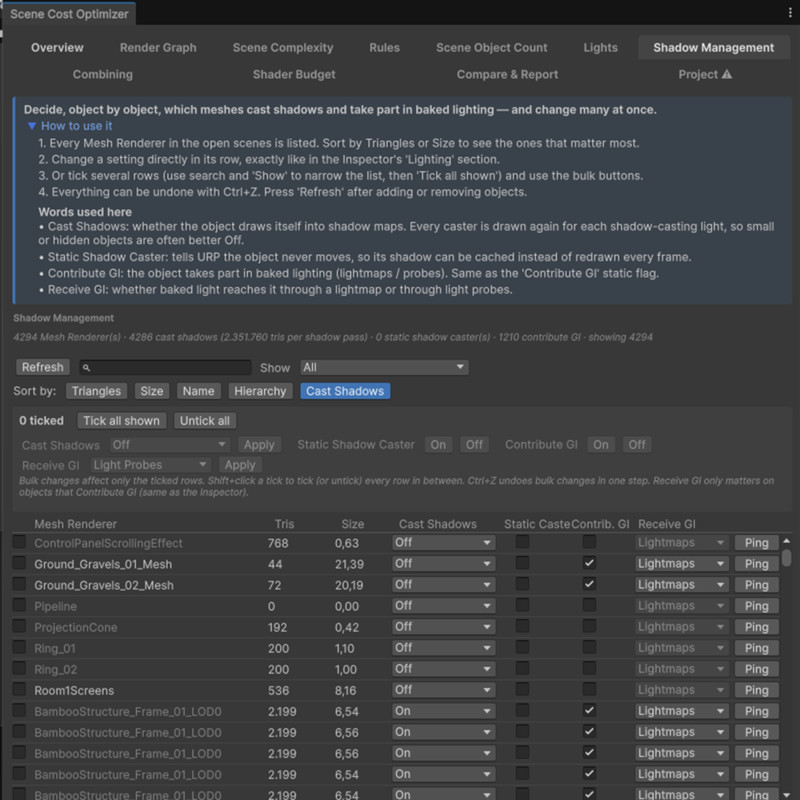Tick the Pipeline row selection checkbox

19,605
